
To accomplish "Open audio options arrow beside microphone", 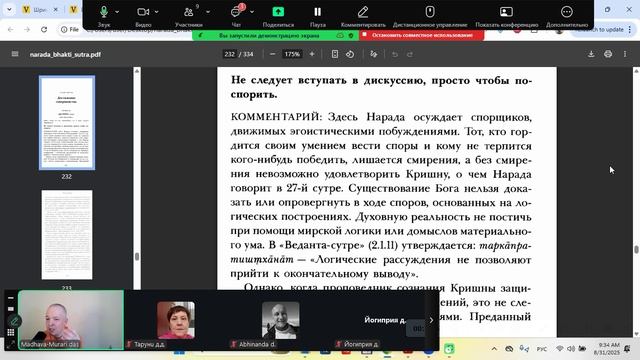I will coord(117,12).
